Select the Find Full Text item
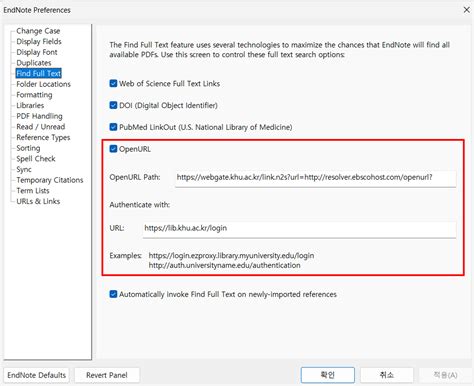 39,73
